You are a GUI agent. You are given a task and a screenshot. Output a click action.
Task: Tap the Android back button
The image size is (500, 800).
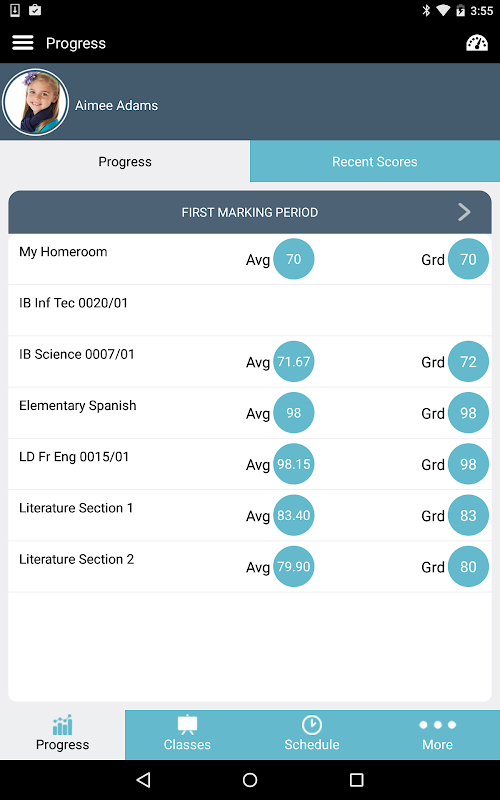click(144, 780)
